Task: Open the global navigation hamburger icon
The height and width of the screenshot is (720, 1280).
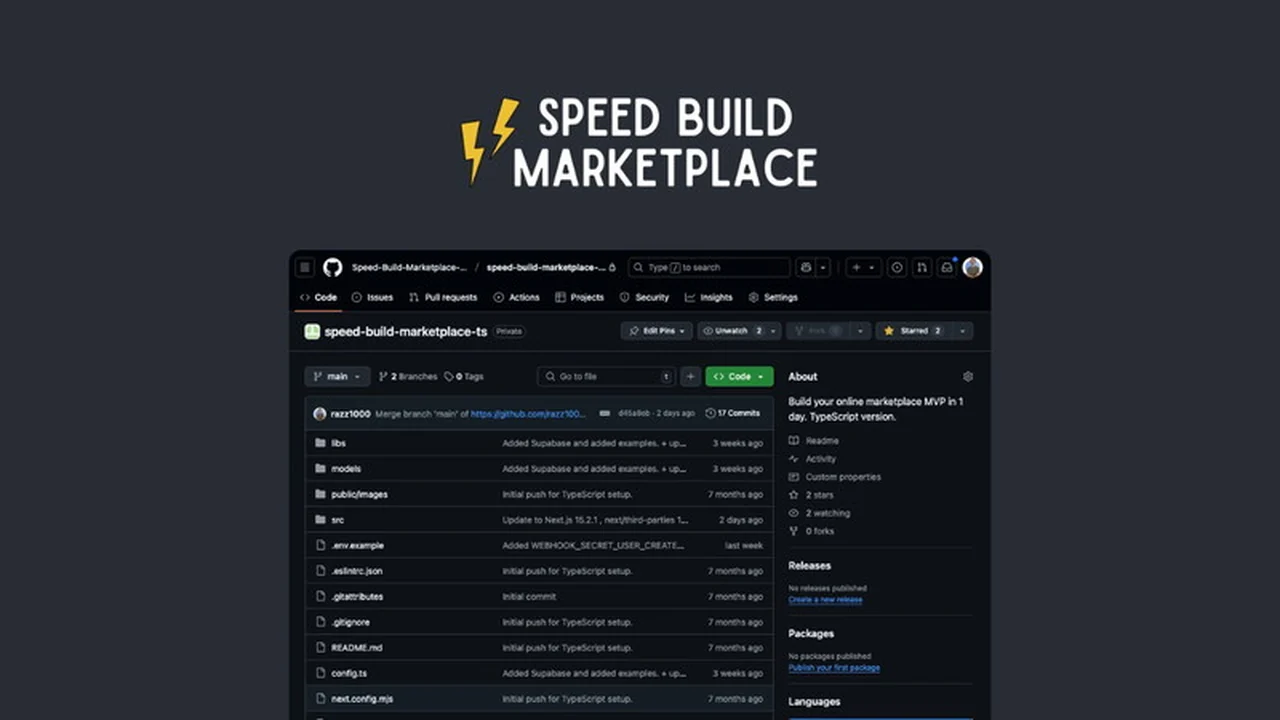Action: [304, 267]
